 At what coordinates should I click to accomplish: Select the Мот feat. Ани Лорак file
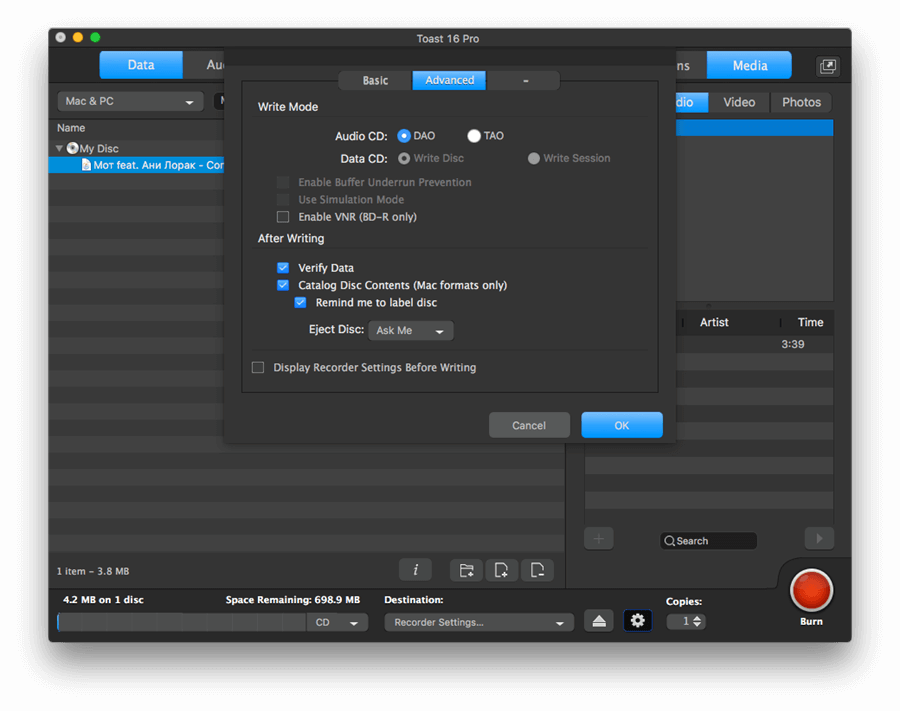pos(137,165)
